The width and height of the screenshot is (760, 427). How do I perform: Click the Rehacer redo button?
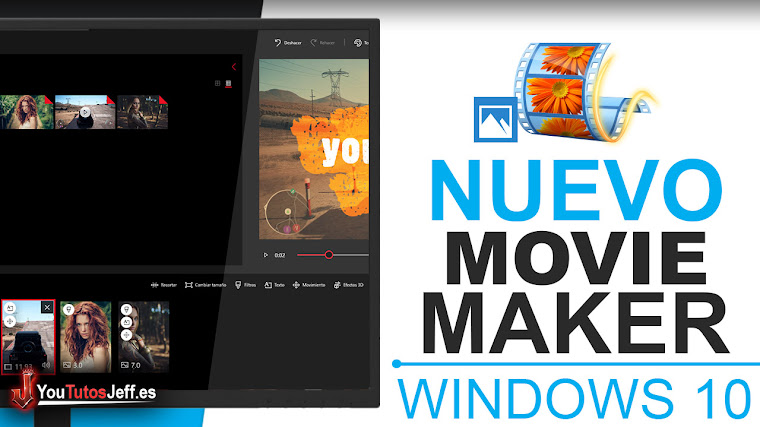pyautogui.click(x=323, y=43)
